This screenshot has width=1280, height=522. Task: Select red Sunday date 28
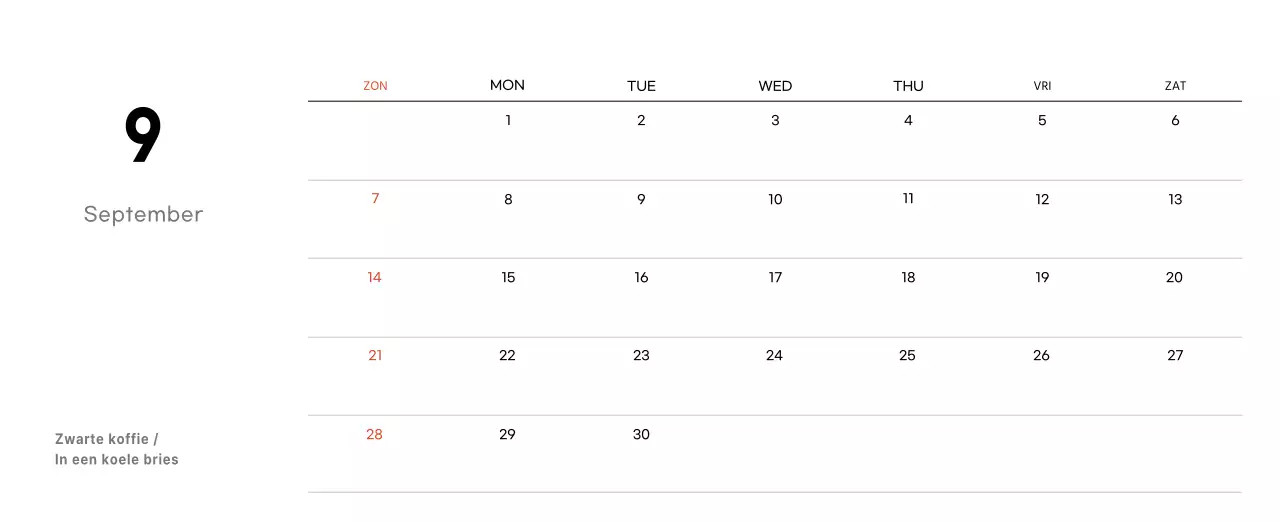click(x=374, y=435)
